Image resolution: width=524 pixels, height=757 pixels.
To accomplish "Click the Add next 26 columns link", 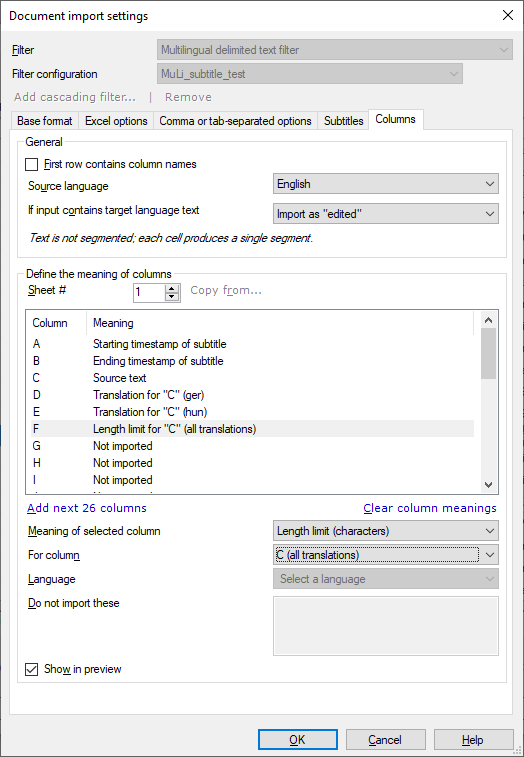I will tap(87, 508).
